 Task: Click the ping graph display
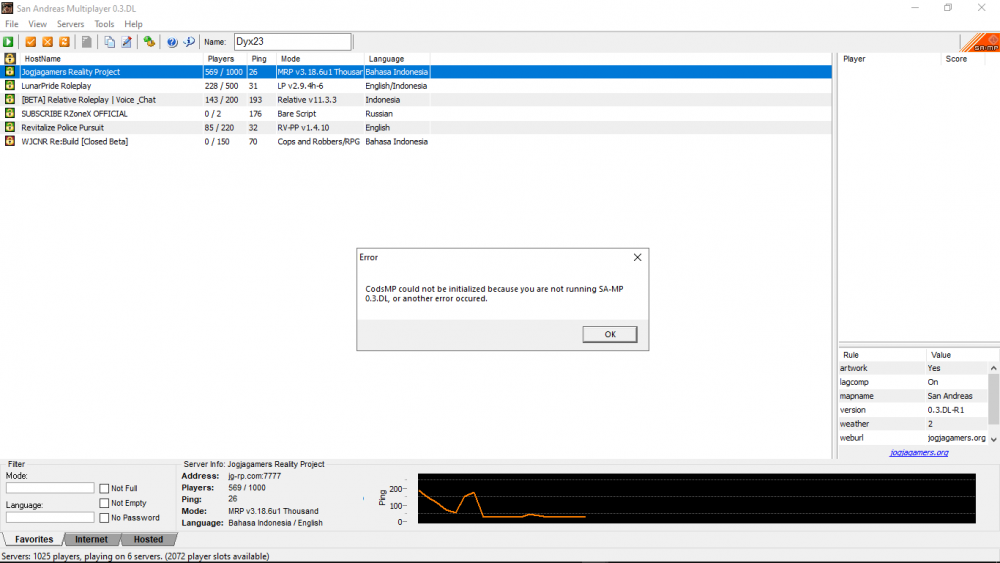pos(696,499)
